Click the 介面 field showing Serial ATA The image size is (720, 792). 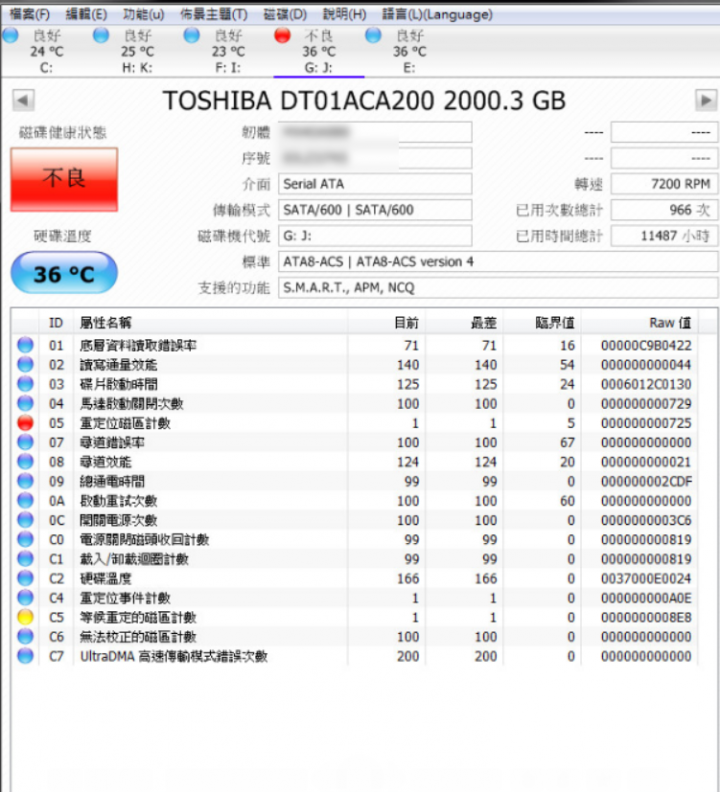click(375, 184)
